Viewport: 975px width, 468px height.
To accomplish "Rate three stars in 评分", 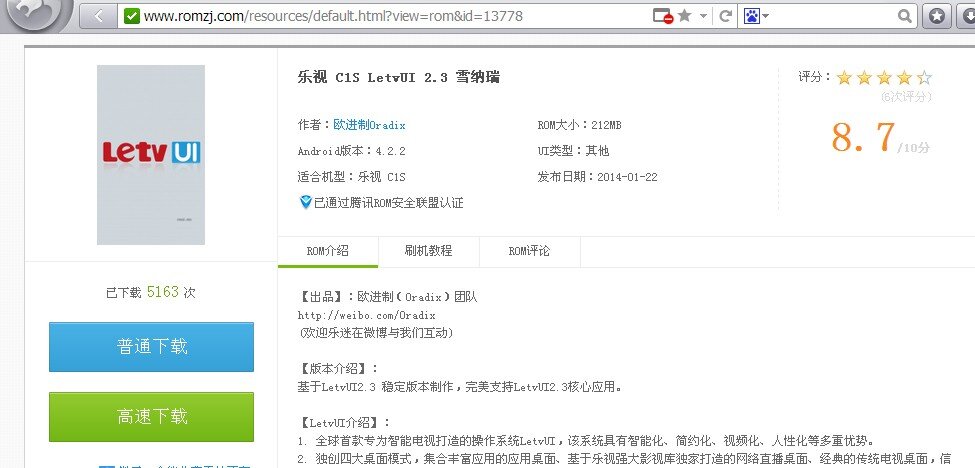I will point(884,78).
